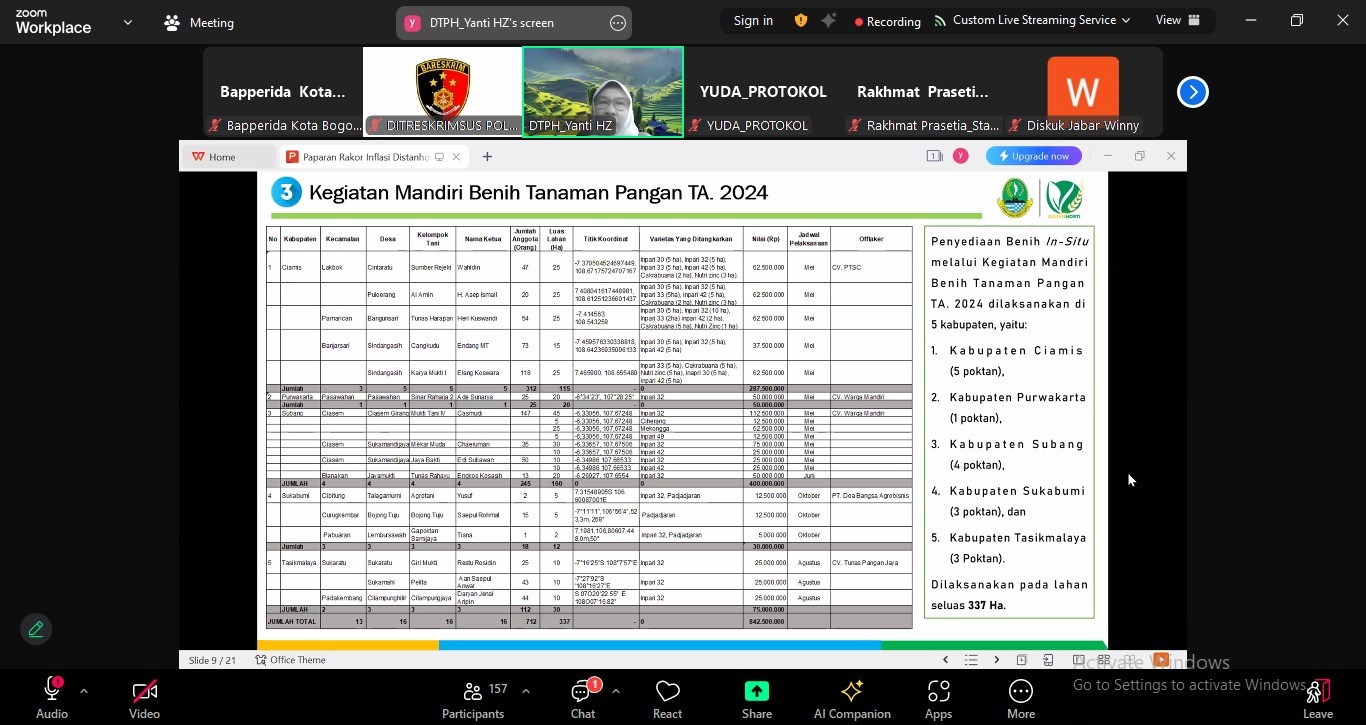This screenshot has height=725, width=1366.
Task: Click 'Kabupaten Ciamis' in the side note
Action: (x=1016, y=351)
